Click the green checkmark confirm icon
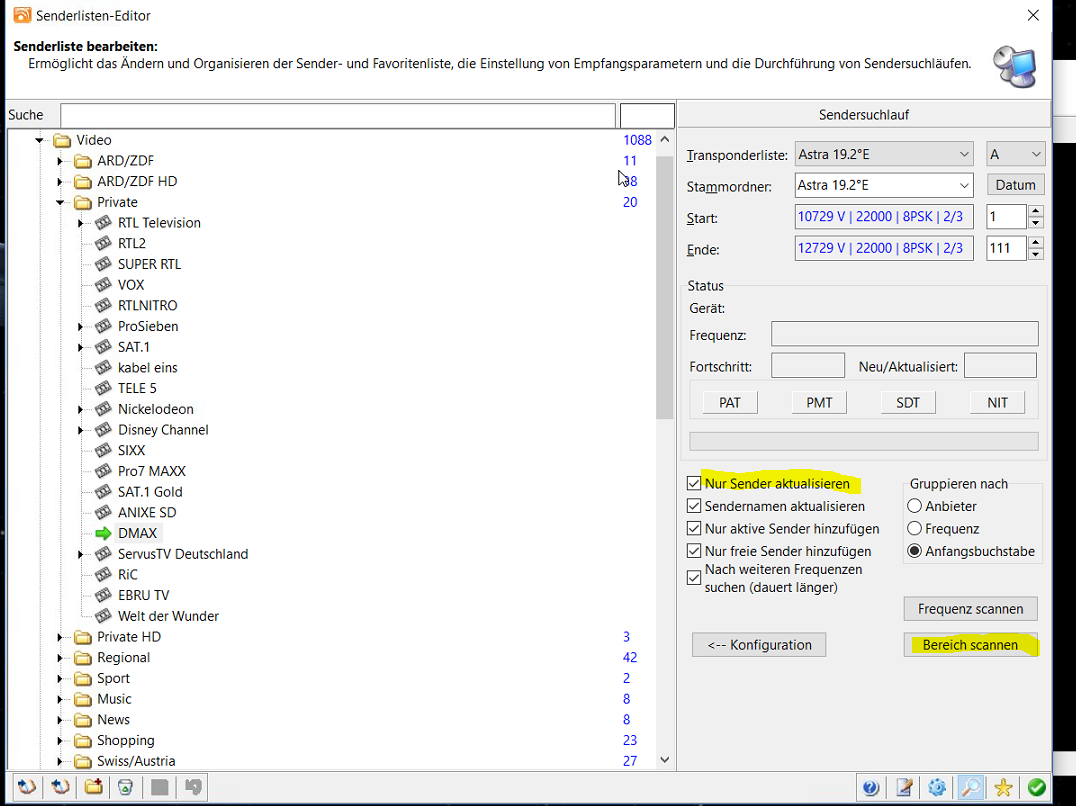This screenshot has height=806, width=1076. point(1036,787)
